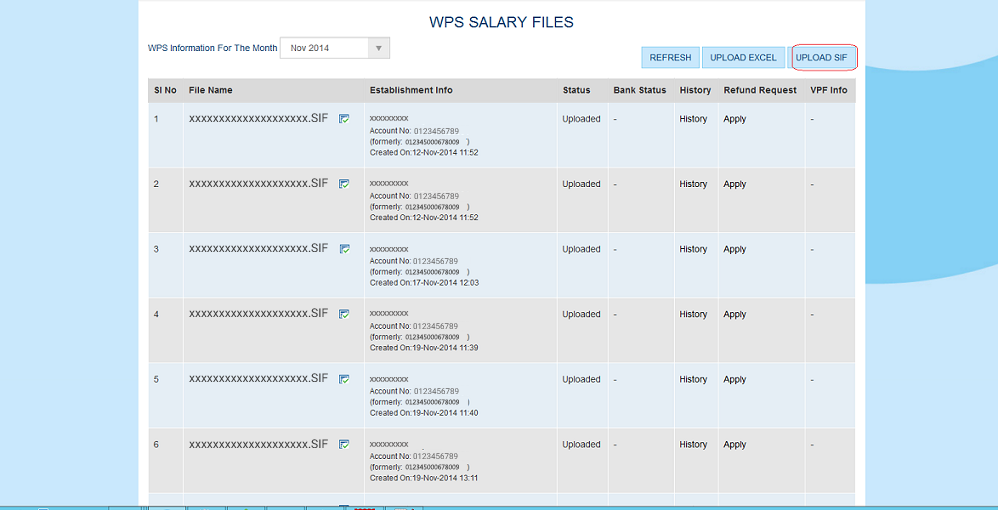
Task: Click the File Name column header
Action: pyautogui.click(x=211, y=90)
